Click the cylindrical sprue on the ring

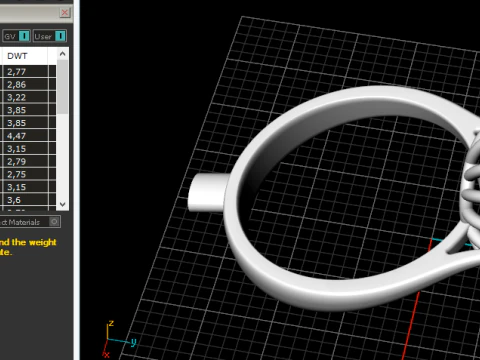tap(208, 192)
